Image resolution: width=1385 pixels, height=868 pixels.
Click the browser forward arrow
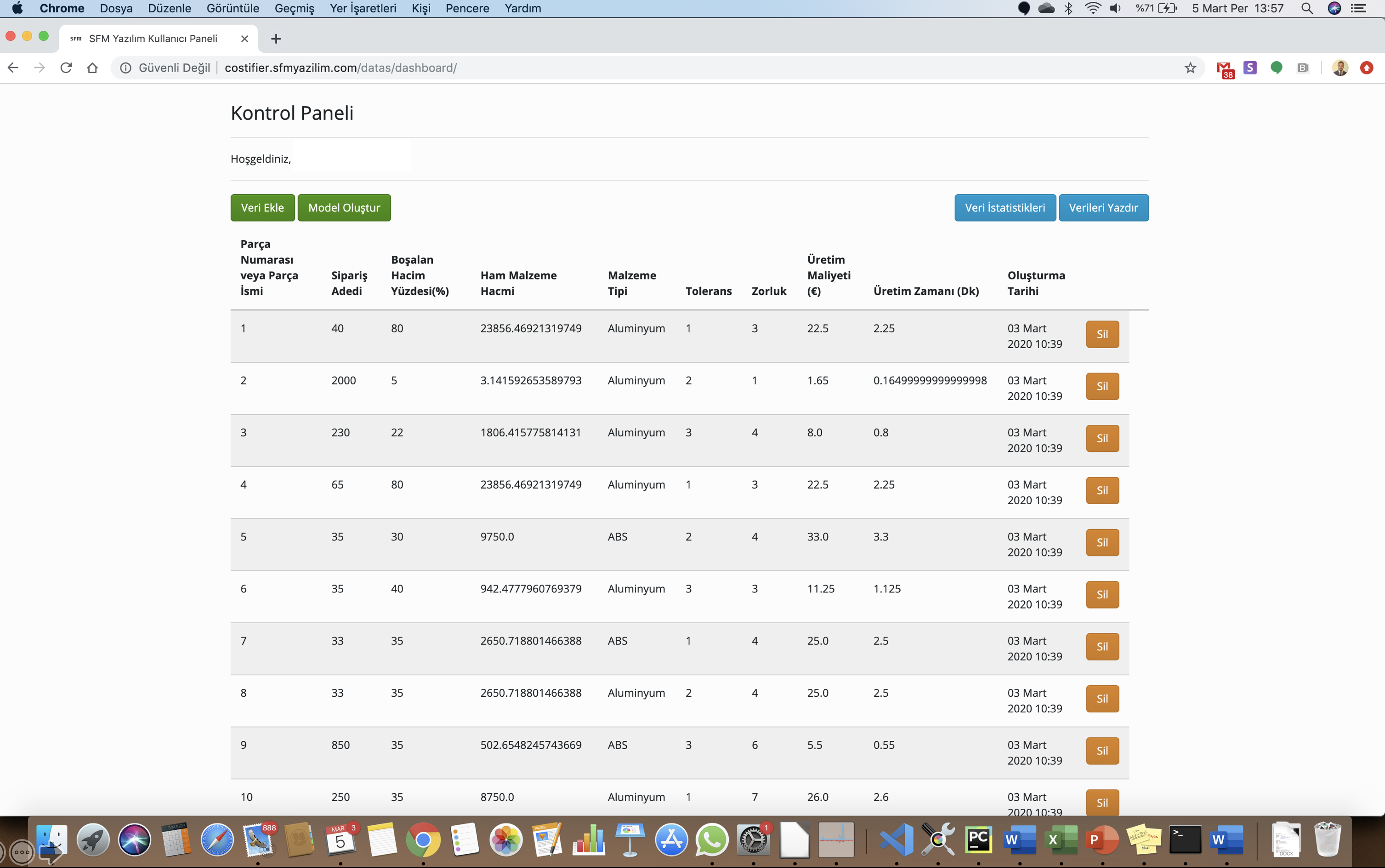click(x=39, y=68)
